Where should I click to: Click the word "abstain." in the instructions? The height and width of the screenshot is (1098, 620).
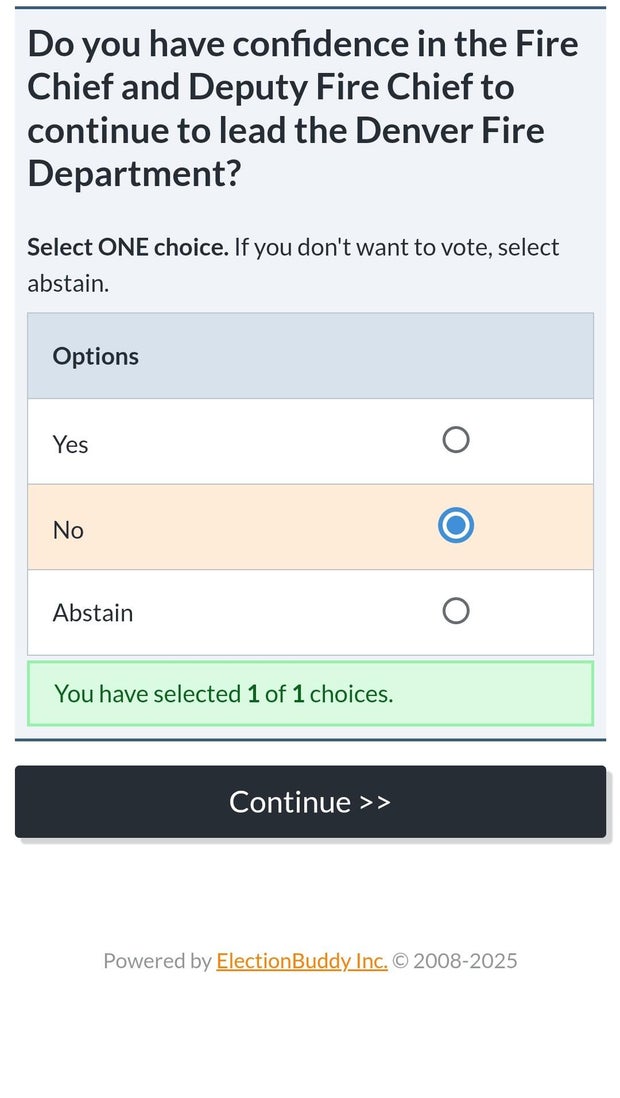68,283
